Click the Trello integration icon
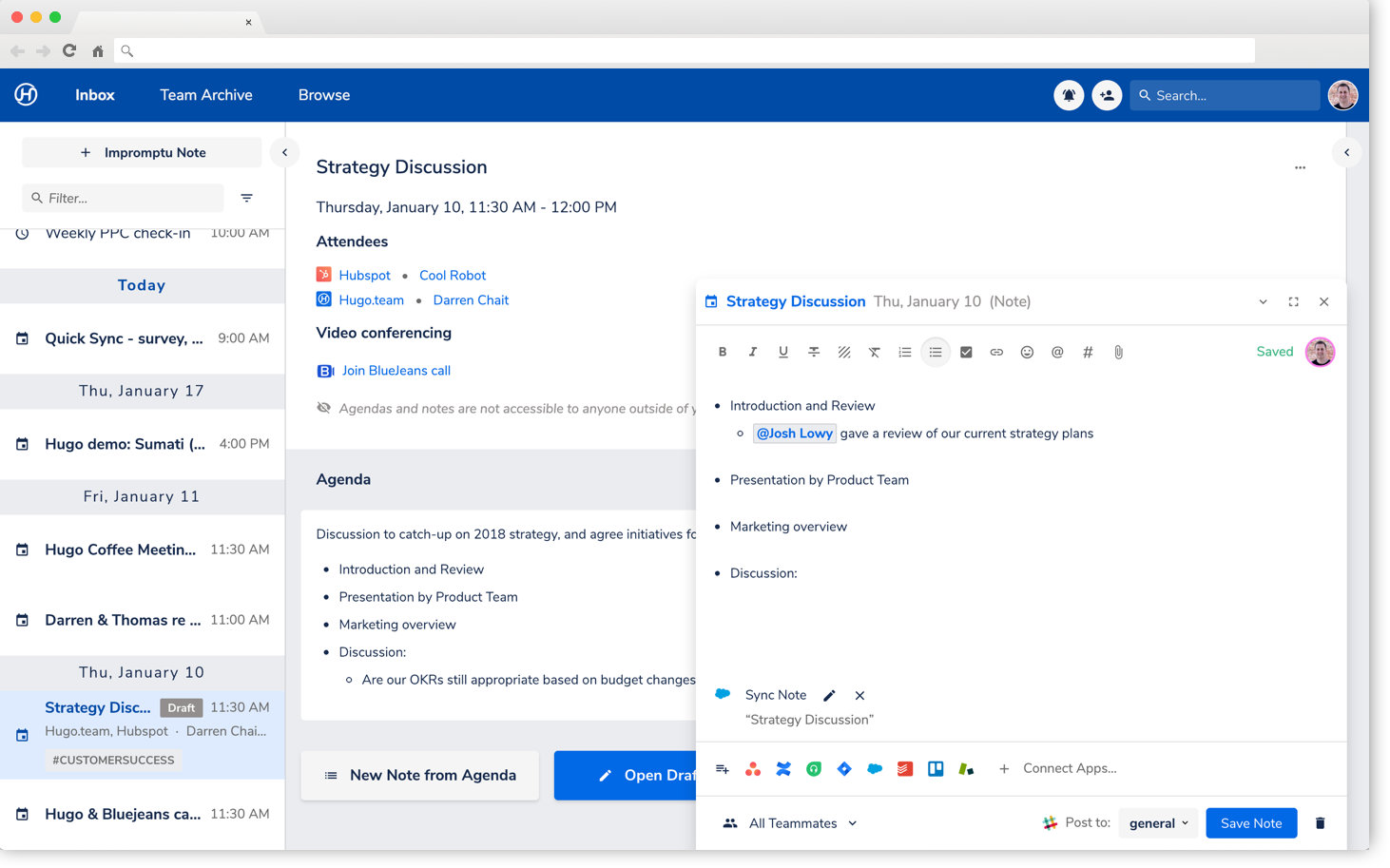1390x868 pixels. click(936, 769)
